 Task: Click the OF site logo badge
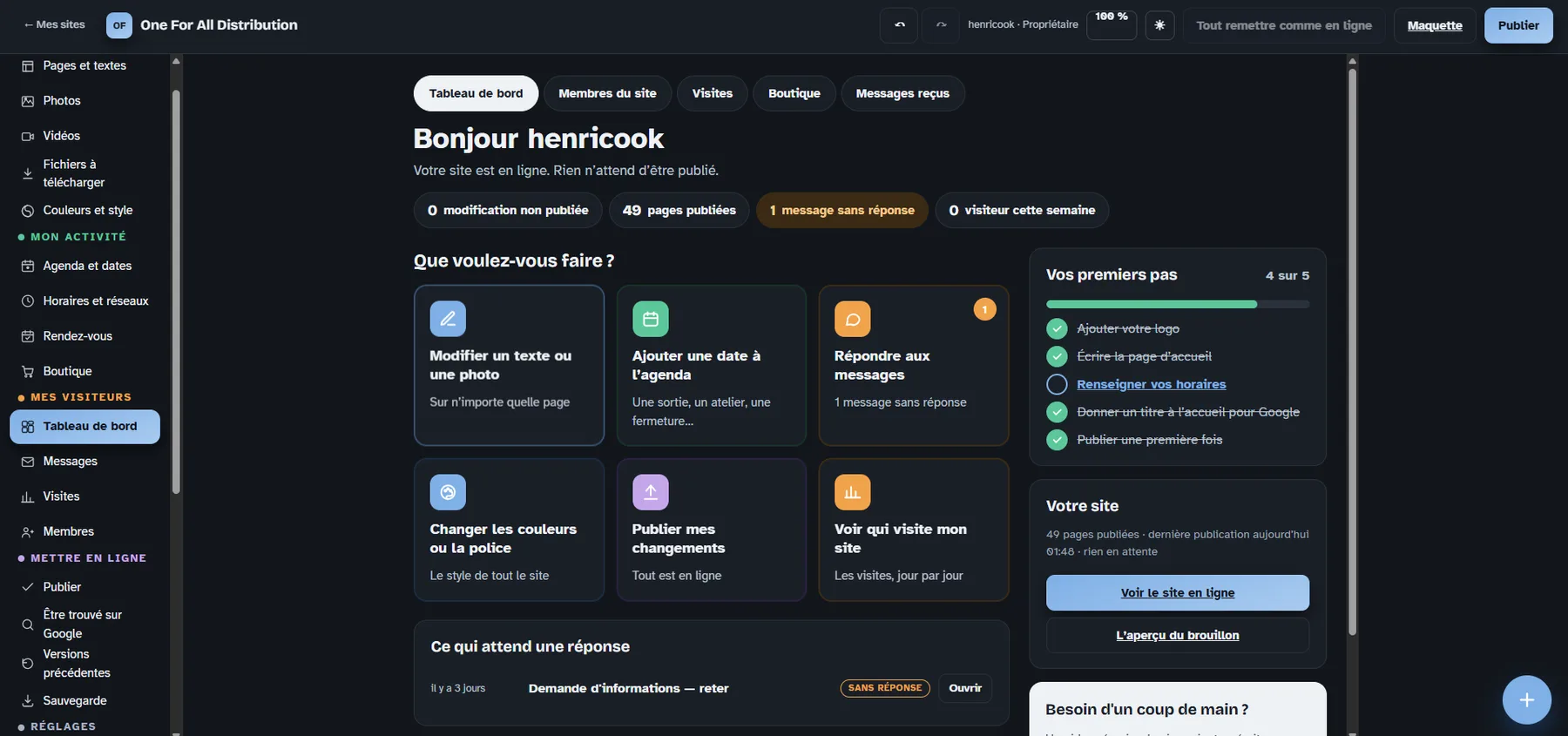pyautogui.click(x=119, y=25)
